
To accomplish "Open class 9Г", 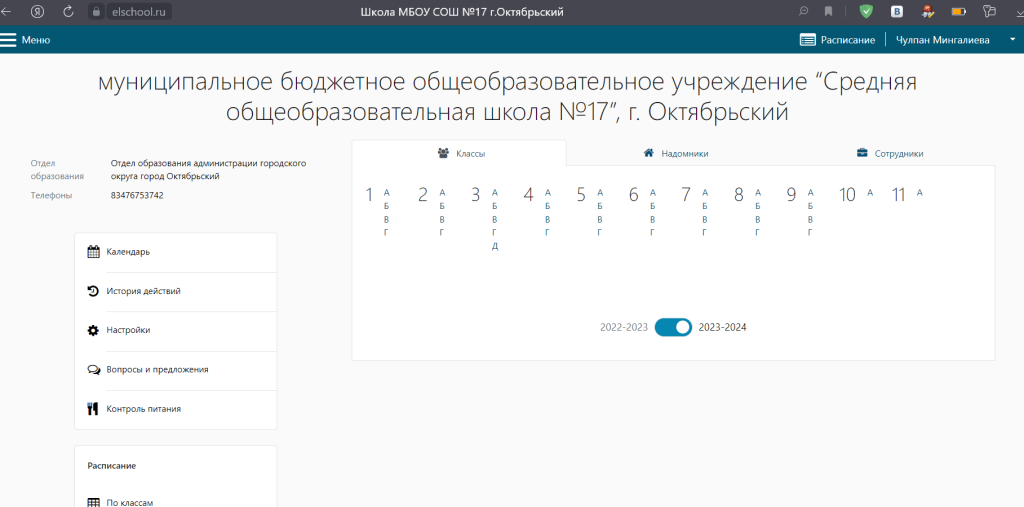I will tap(810, 233).
